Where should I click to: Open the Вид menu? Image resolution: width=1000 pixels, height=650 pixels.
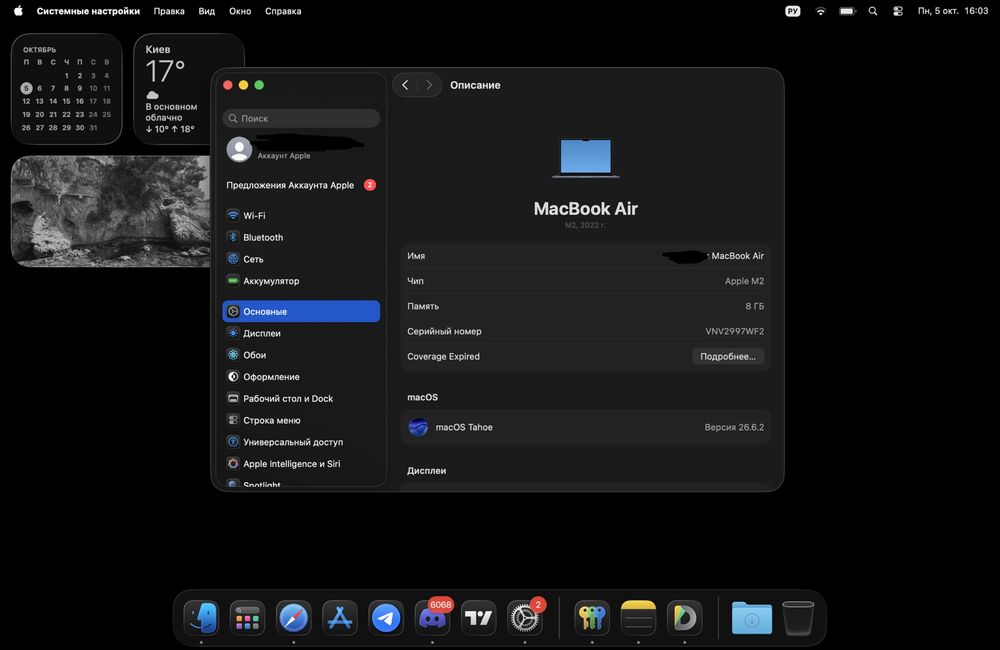207,11
